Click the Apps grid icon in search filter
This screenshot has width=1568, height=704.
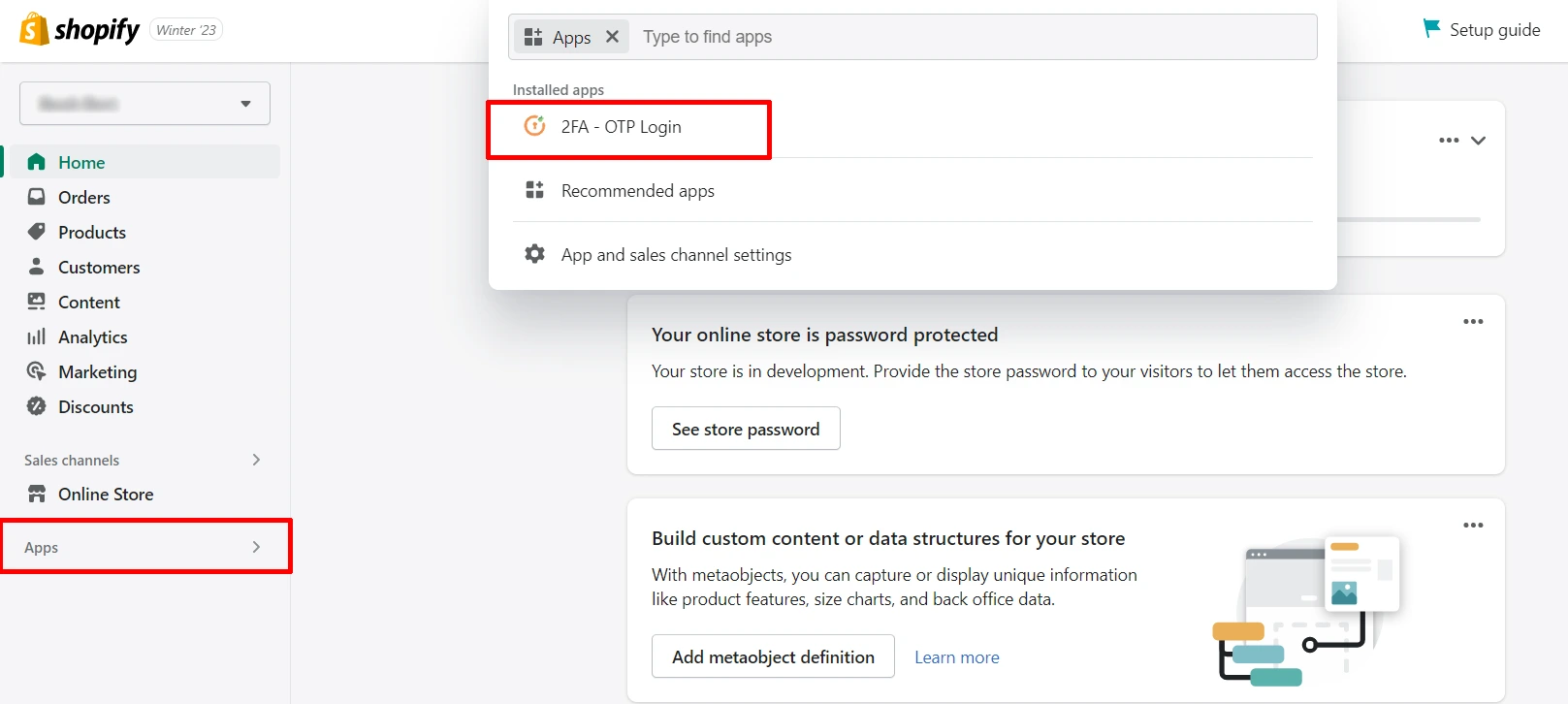(533, 37)
